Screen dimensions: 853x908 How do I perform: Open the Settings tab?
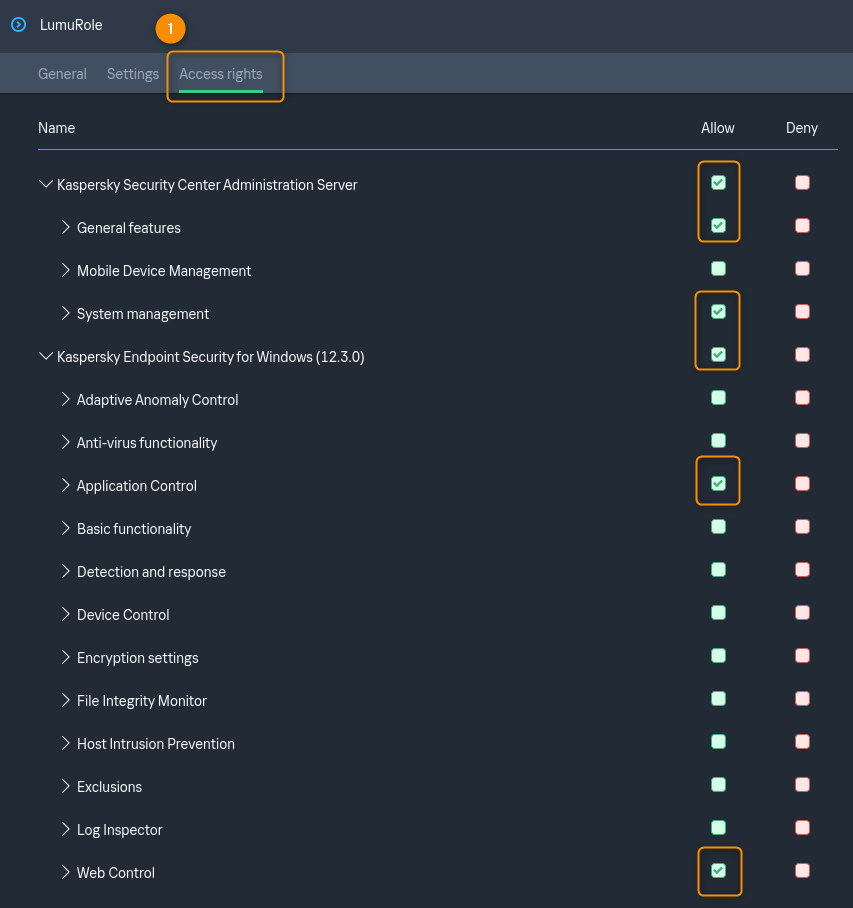[x=133, y=74]
